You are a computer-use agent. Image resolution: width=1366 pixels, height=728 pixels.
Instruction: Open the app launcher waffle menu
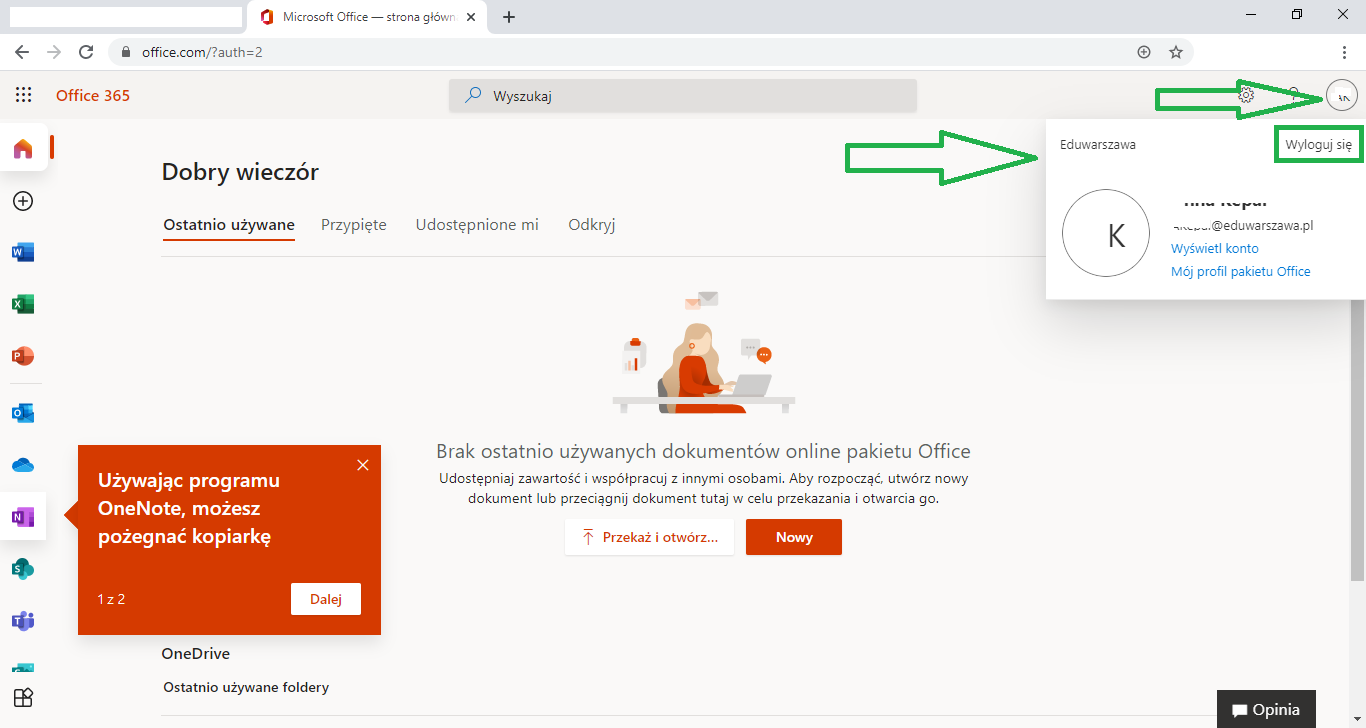(x=24, y=95)
